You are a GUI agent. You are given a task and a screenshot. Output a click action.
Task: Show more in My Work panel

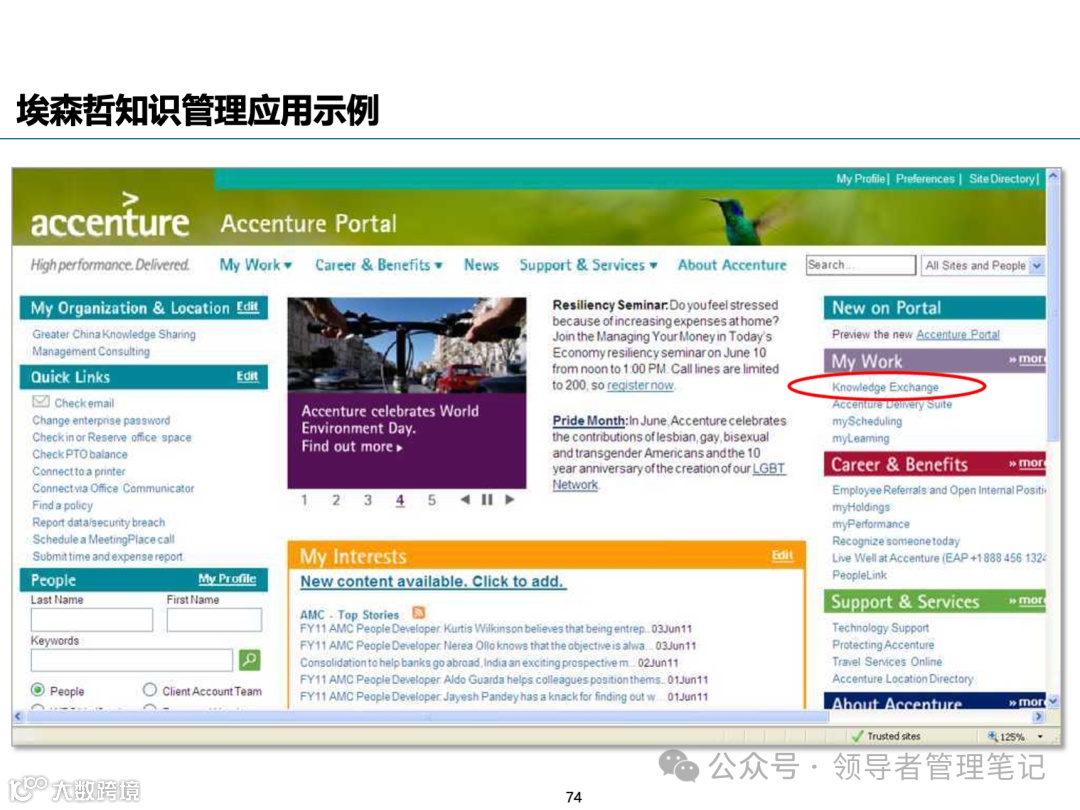tap(1026, 359)
